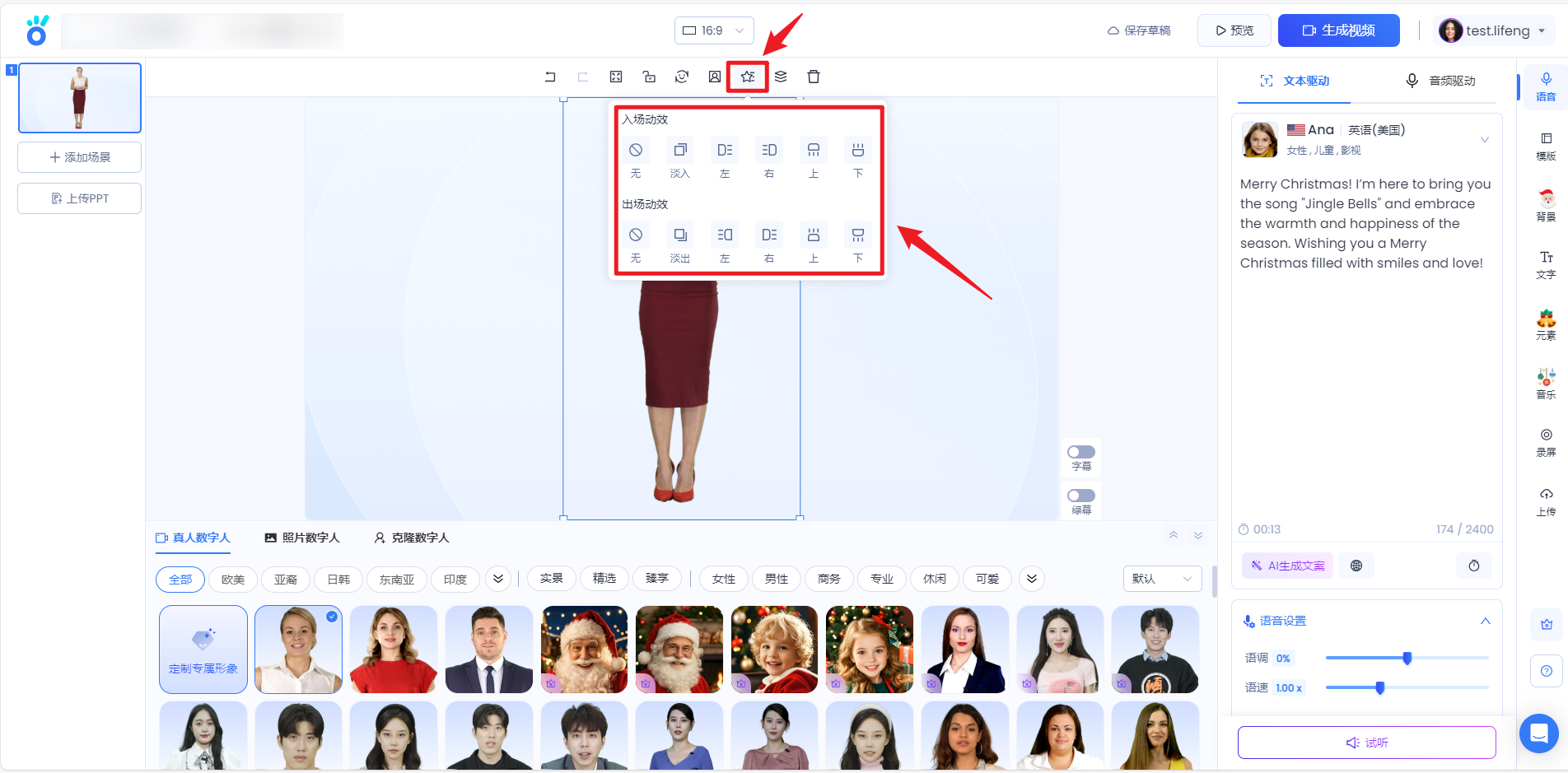
Task: Click the layers stack icon in toolbar
Action: pos(781,77)
